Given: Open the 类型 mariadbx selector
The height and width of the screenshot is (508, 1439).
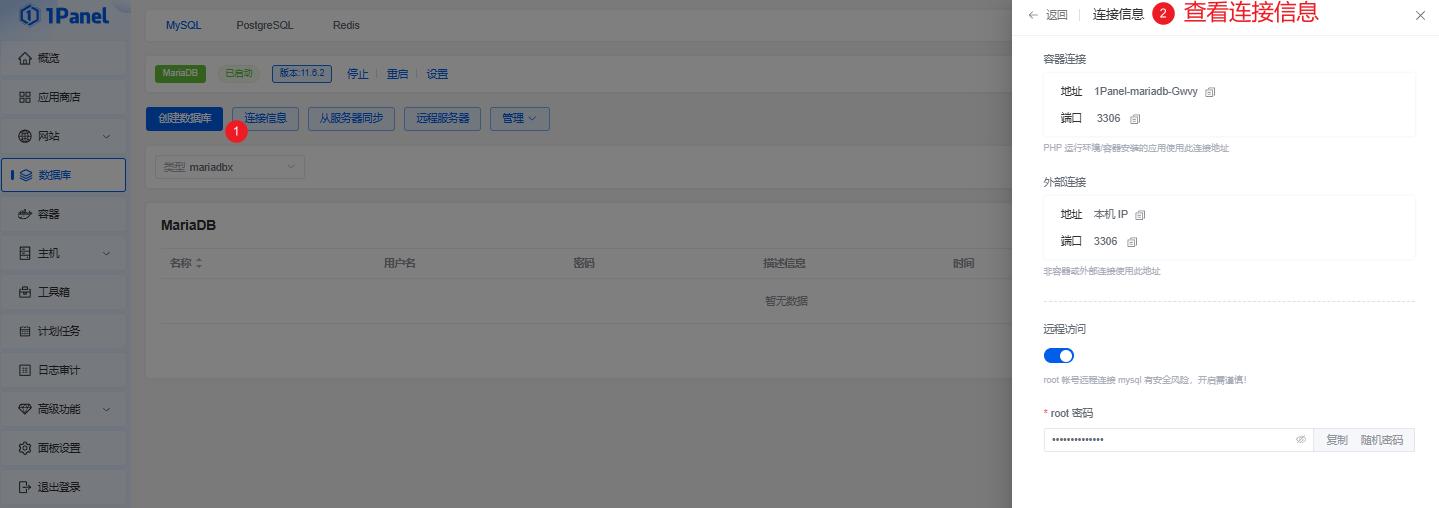Looking at the screenshot, I should [230, 167].
